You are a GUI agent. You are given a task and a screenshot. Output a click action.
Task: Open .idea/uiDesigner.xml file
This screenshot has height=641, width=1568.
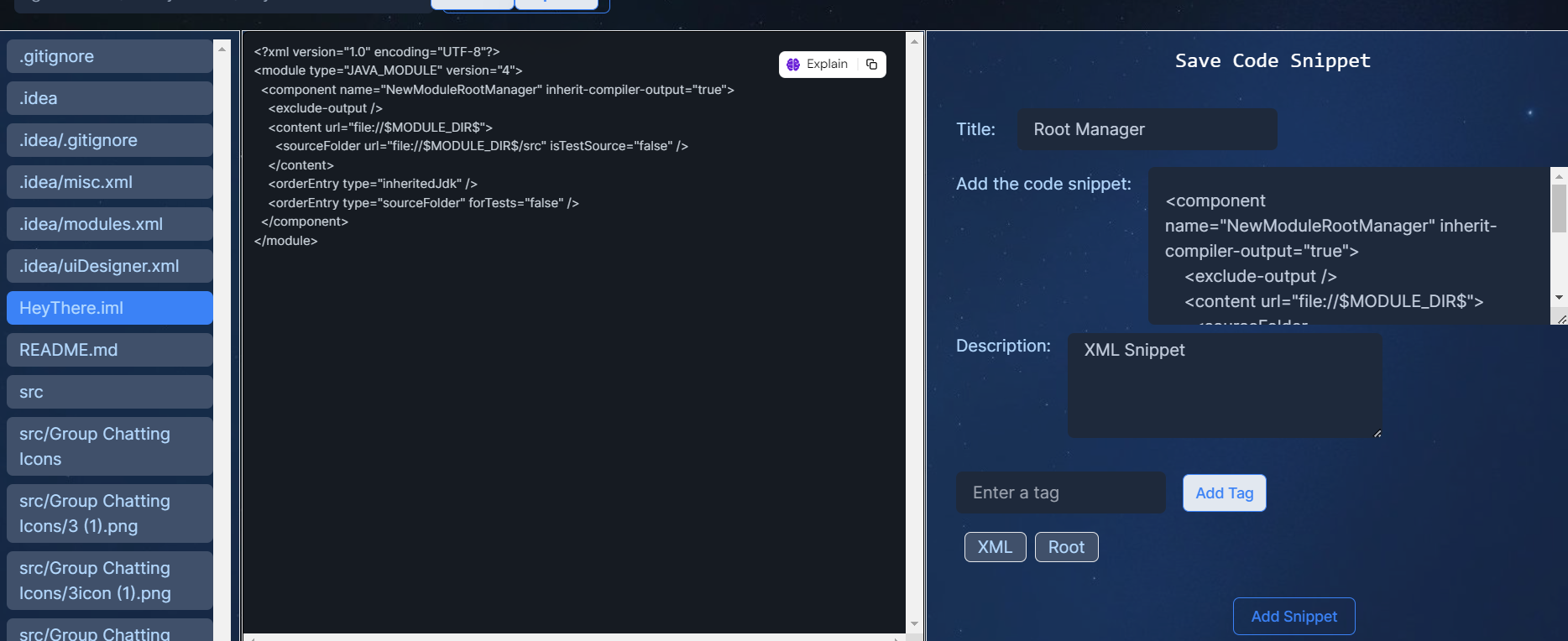tap(109, 266)
